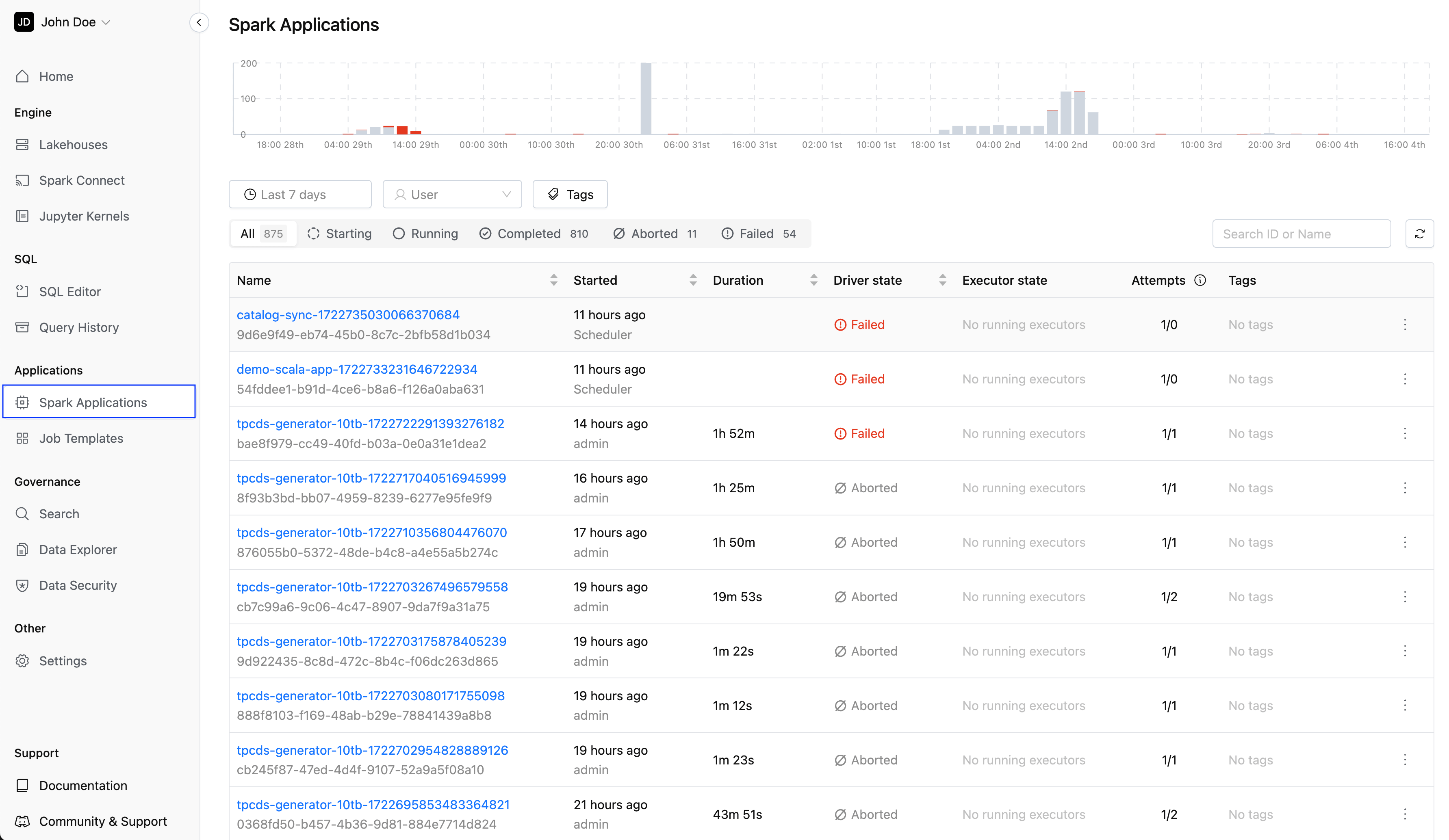
Task: Click the Search ID or Name field
Action: [x=1301, y=234]
